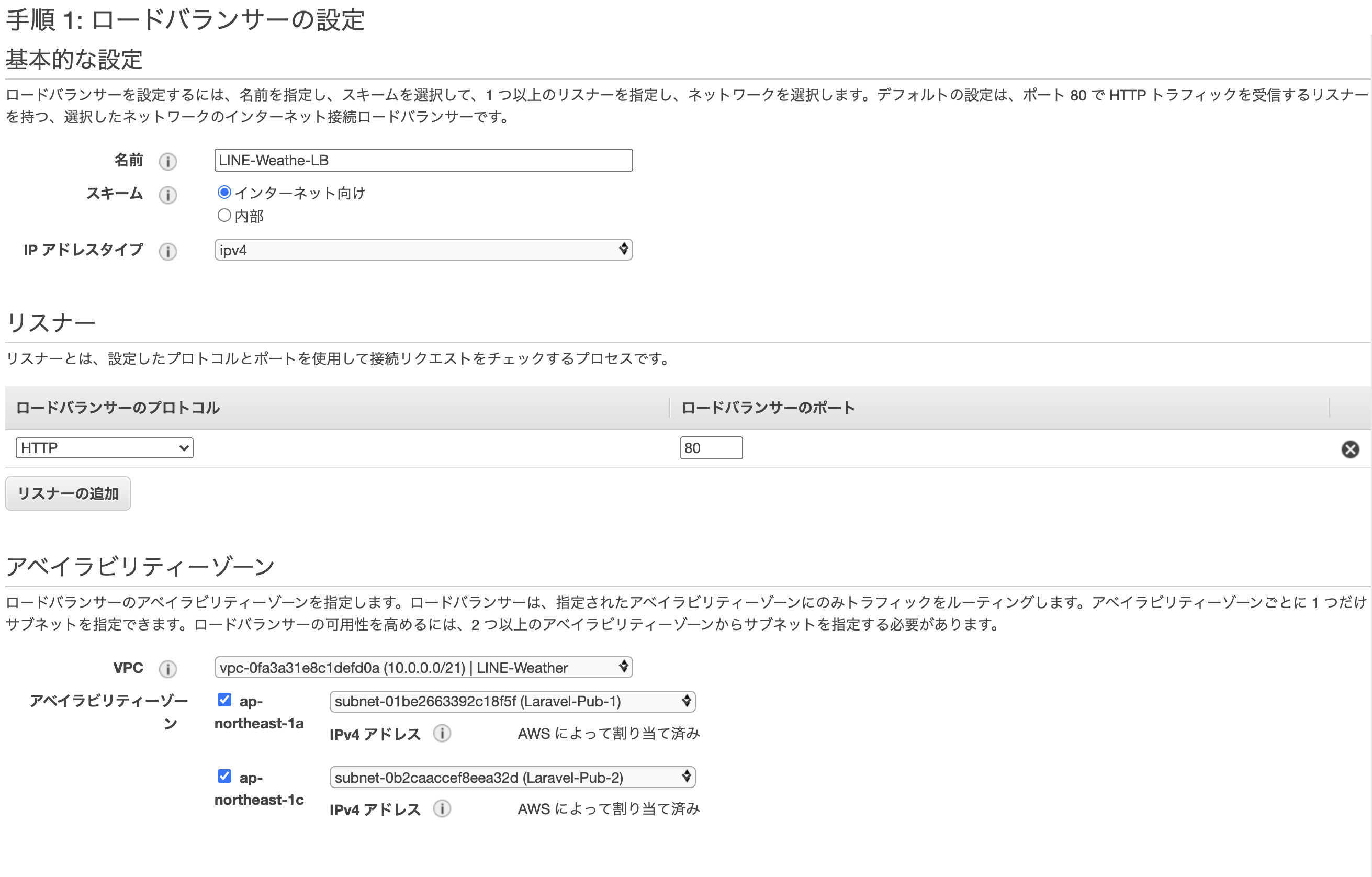
Task: Remove the HTTP listener with the X icon
Action: pyautogui.click(x=1351, y=448)
